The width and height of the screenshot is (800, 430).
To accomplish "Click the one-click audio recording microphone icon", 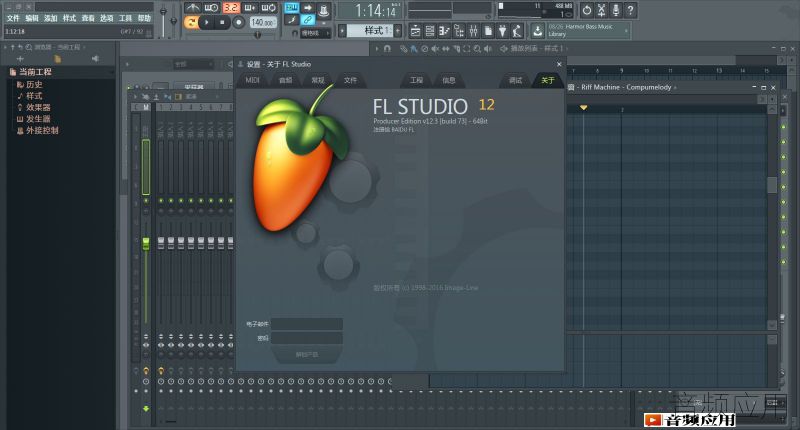I will coord(616,10).
